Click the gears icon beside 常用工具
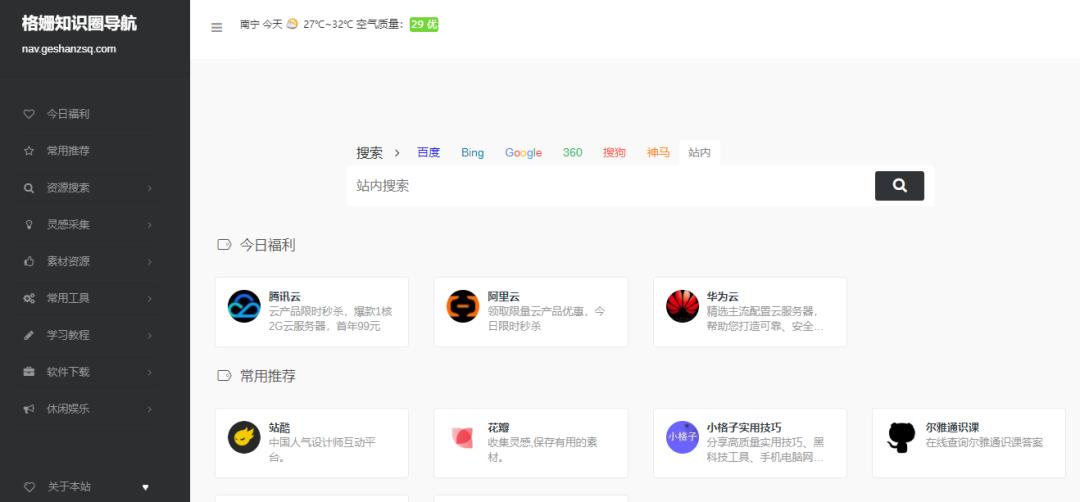1080x502 pixels. pyautogui.click(x=29, y=298)
